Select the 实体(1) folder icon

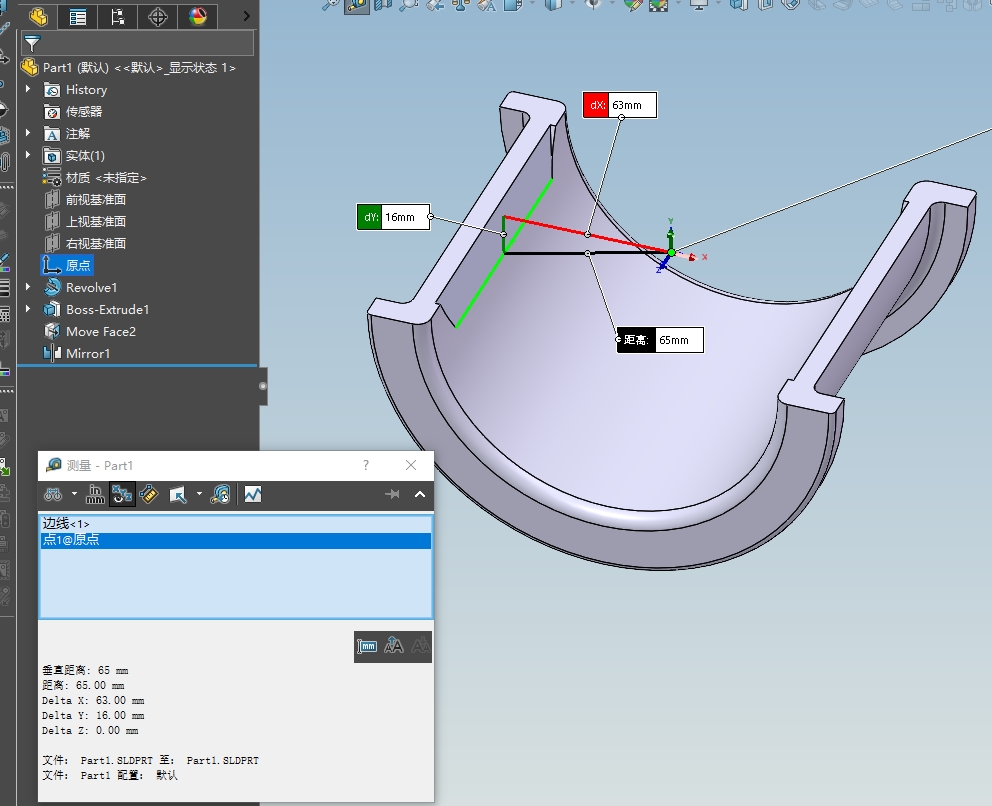(x=52, y=156)
